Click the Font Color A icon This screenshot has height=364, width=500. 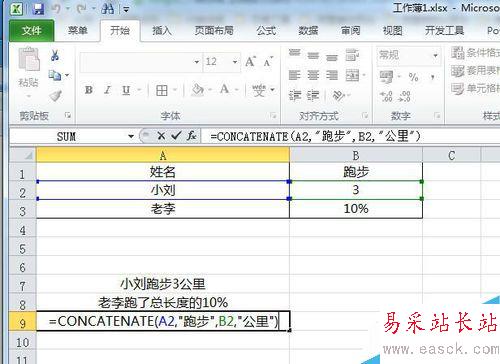pyautogui.click(x=225, y=89)
